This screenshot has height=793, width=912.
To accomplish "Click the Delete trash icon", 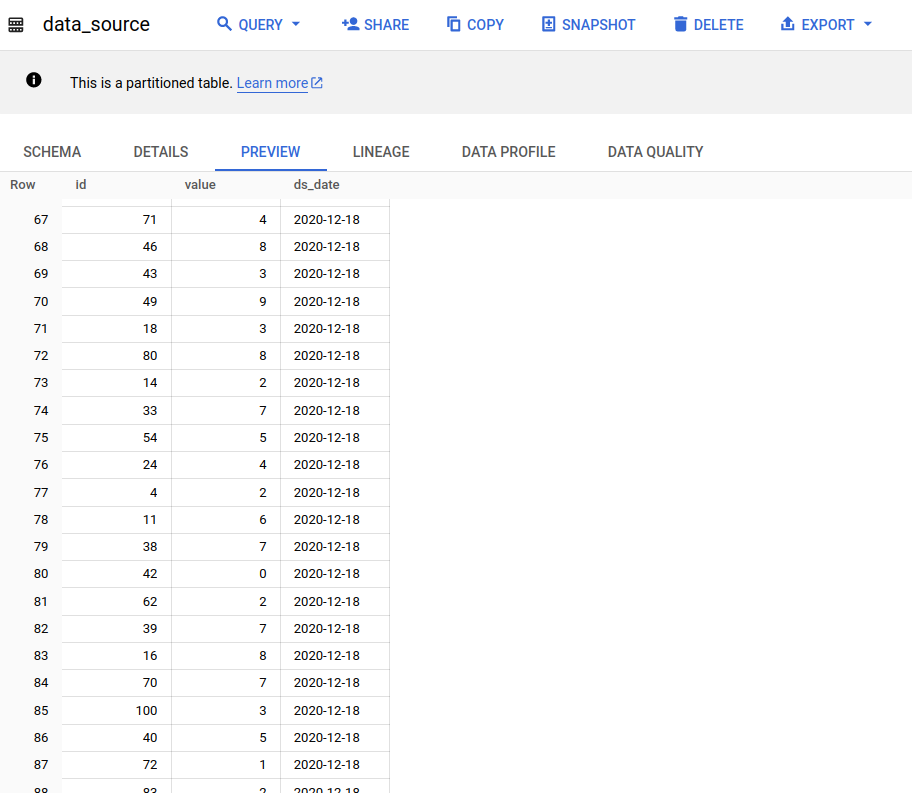I will coord(680,24).
